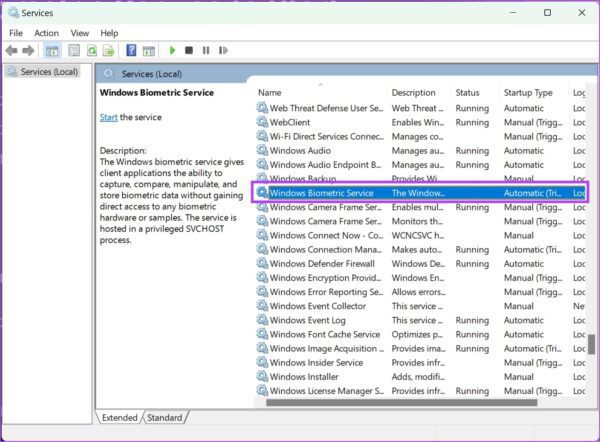The height and width of the screenshot is (442, 600).
Task: Click the Forward arrow toolbar icon
Action: (x=28, y=51)
